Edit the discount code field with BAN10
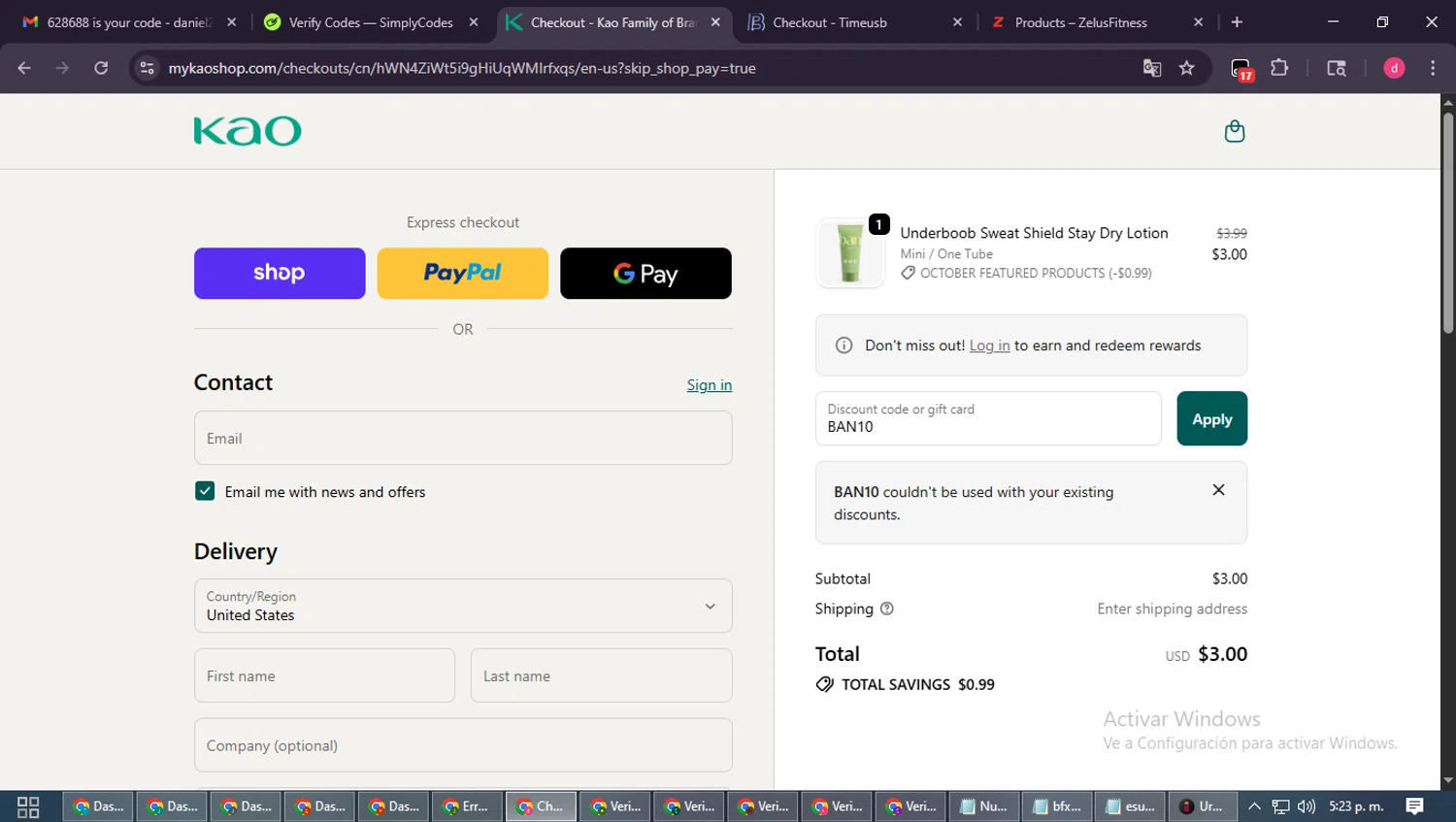1456x822 pixels. [988, 418]
